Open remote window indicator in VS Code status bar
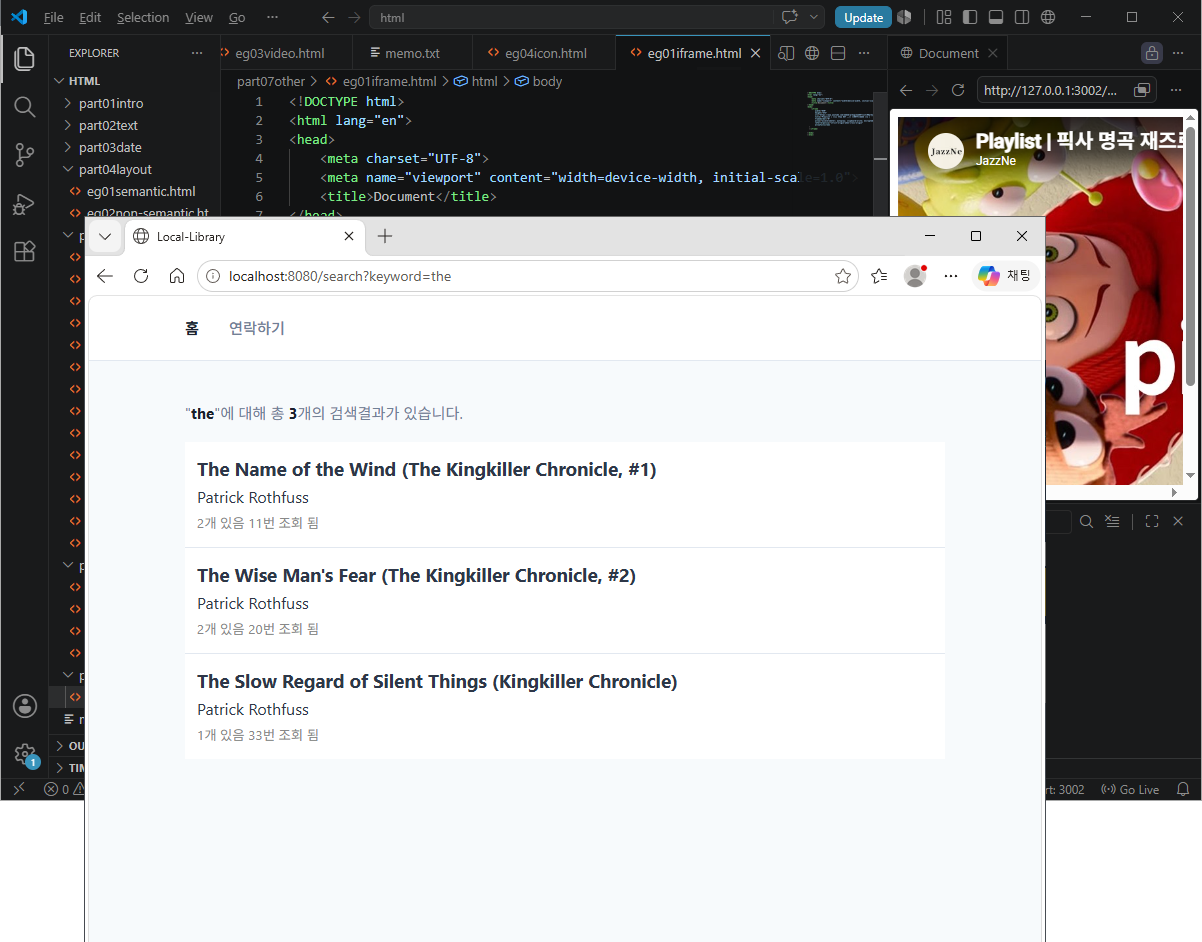Image resolution: width=1202 pixels, height=942 pixels. tap(19, 789)
